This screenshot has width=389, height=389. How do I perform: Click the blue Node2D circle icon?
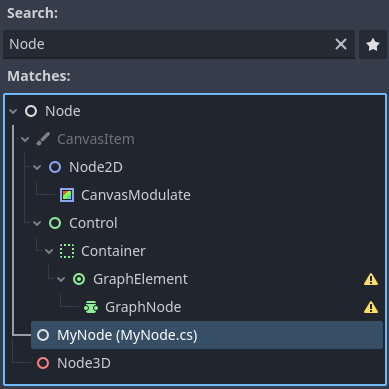[x=55, y=167]
